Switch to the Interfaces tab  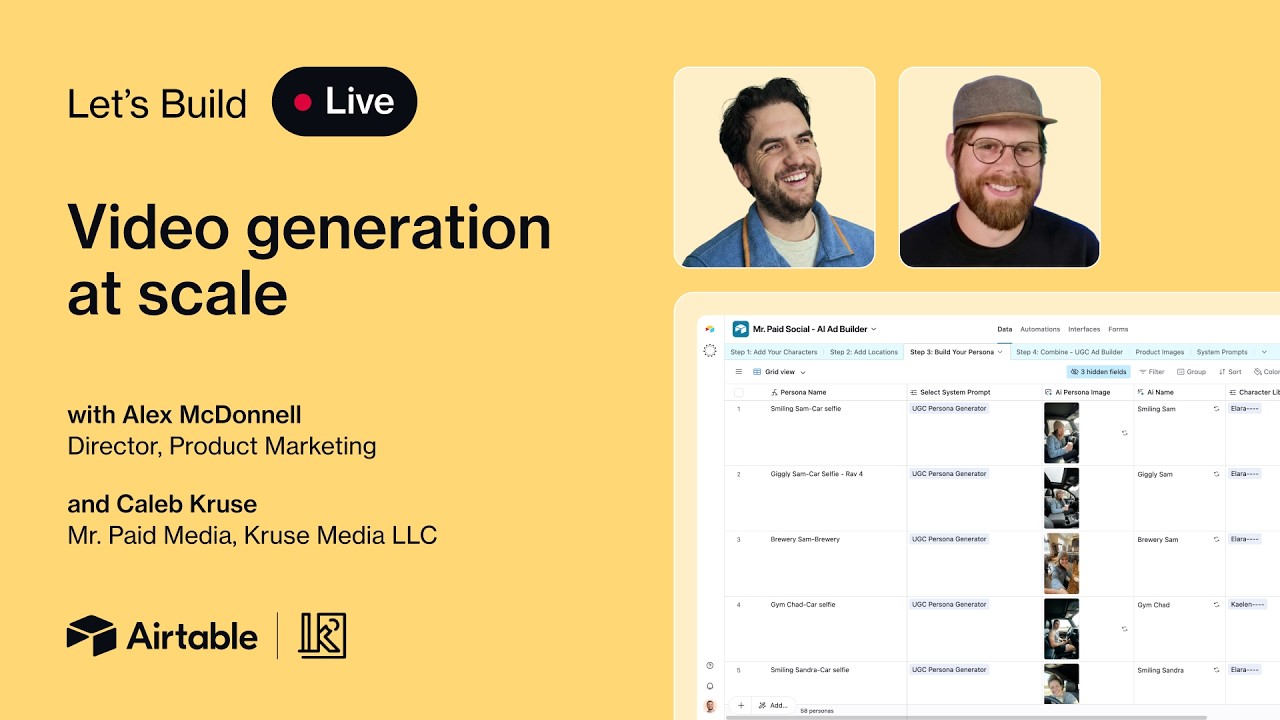1084,329
